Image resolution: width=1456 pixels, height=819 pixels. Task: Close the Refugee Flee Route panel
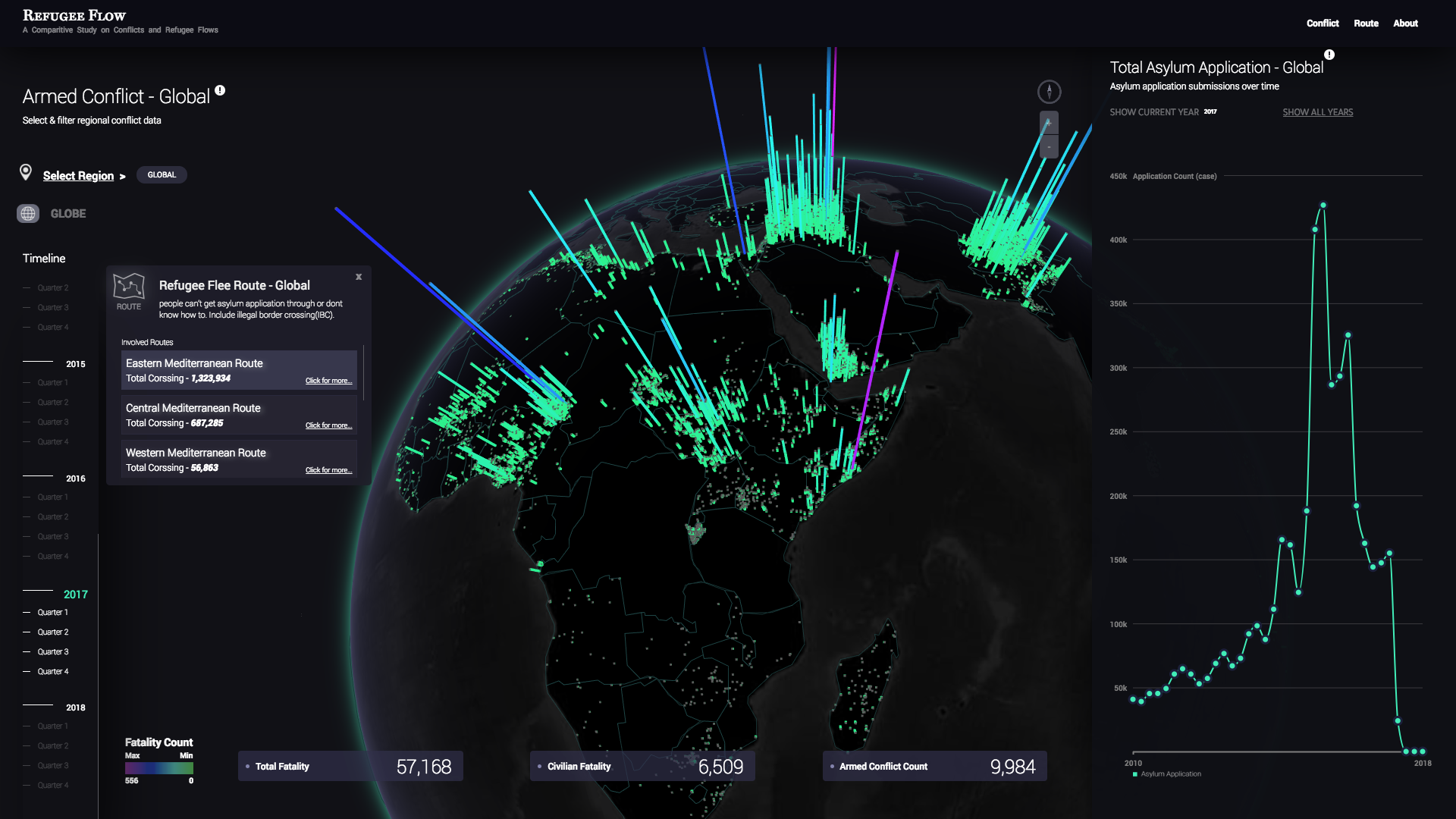[x=359, y=277]
